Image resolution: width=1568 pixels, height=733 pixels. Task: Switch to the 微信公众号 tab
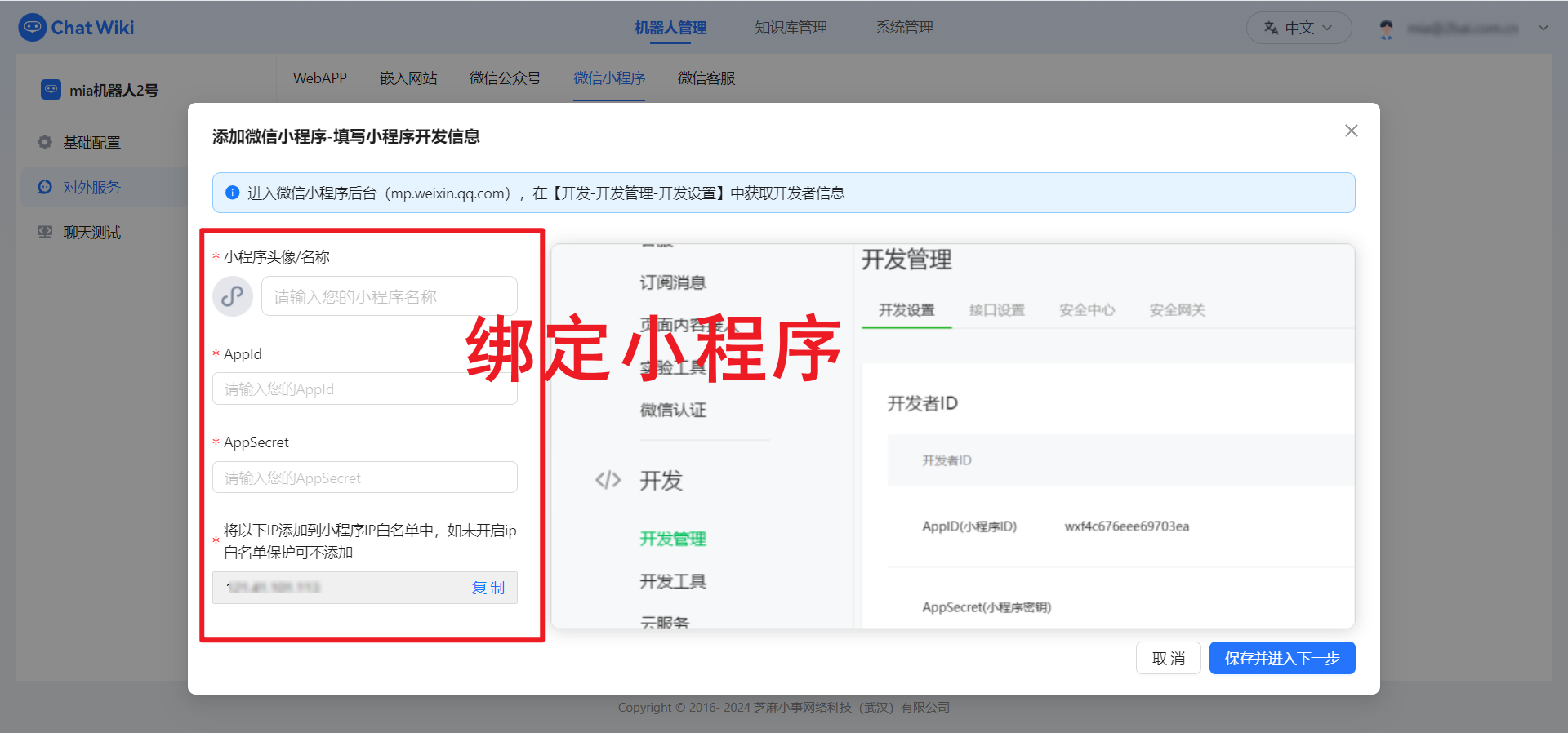(505, 78)
